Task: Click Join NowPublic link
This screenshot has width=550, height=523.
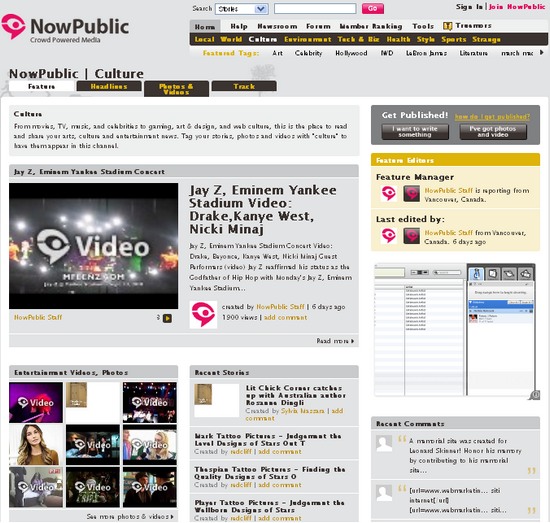Action: tap(516, 7)
